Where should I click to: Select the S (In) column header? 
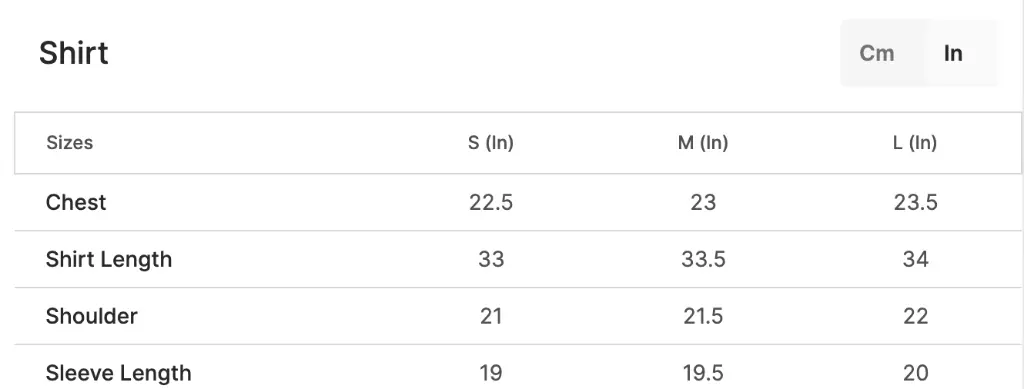490,142
